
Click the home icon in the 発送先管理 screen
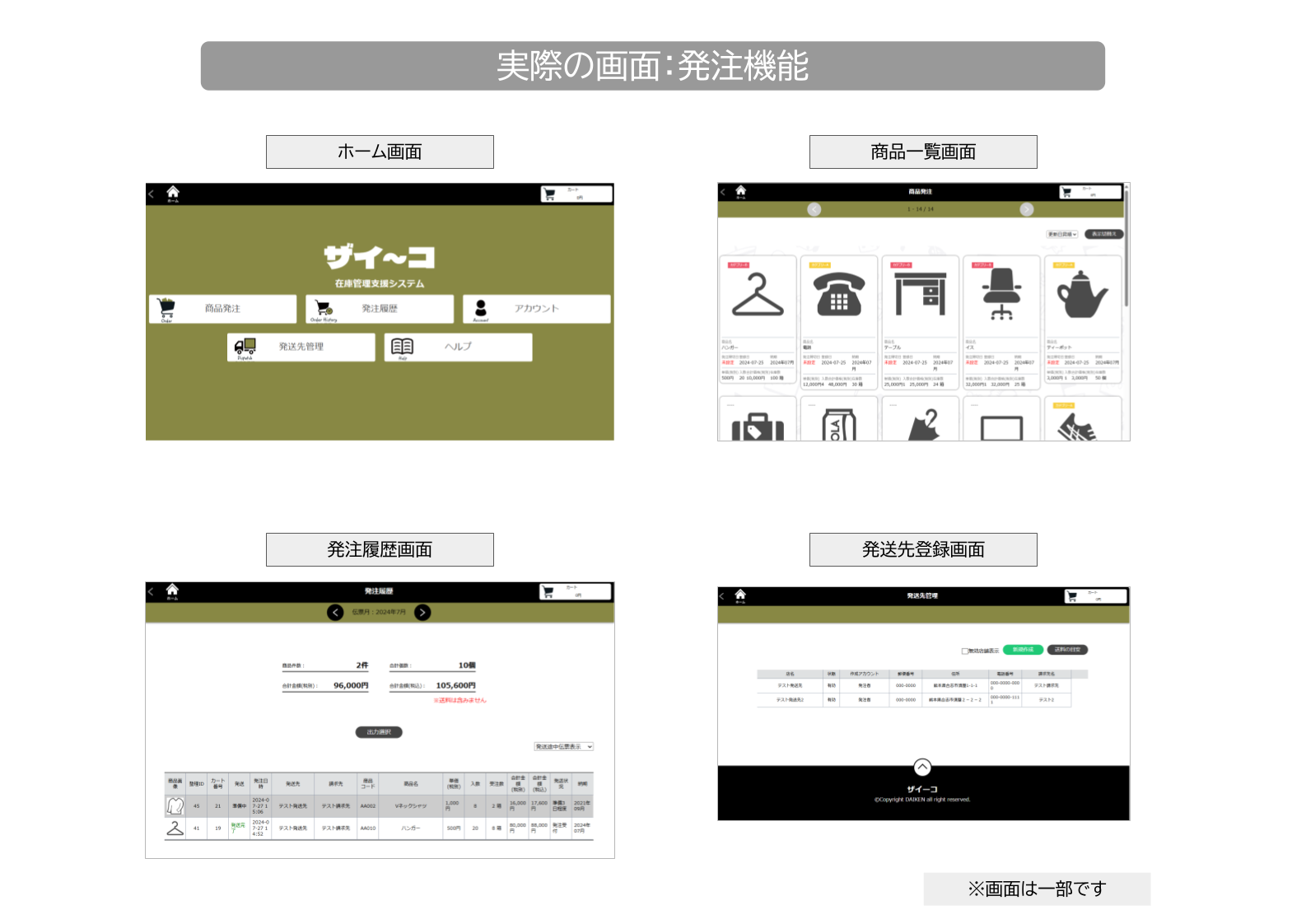coord(740,595)
